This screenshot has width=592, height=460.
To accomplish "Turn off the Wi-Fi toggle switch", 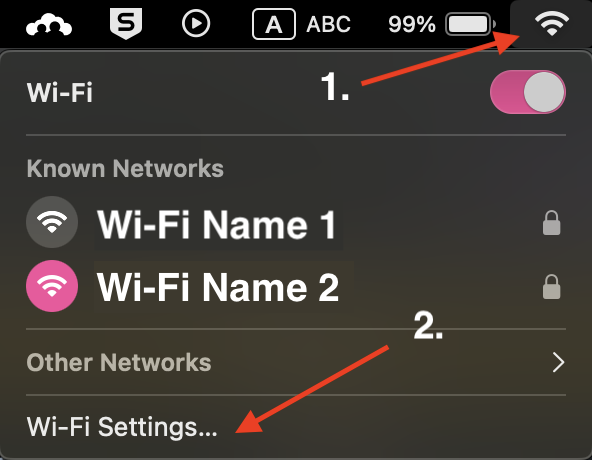I will coord(528,92).
